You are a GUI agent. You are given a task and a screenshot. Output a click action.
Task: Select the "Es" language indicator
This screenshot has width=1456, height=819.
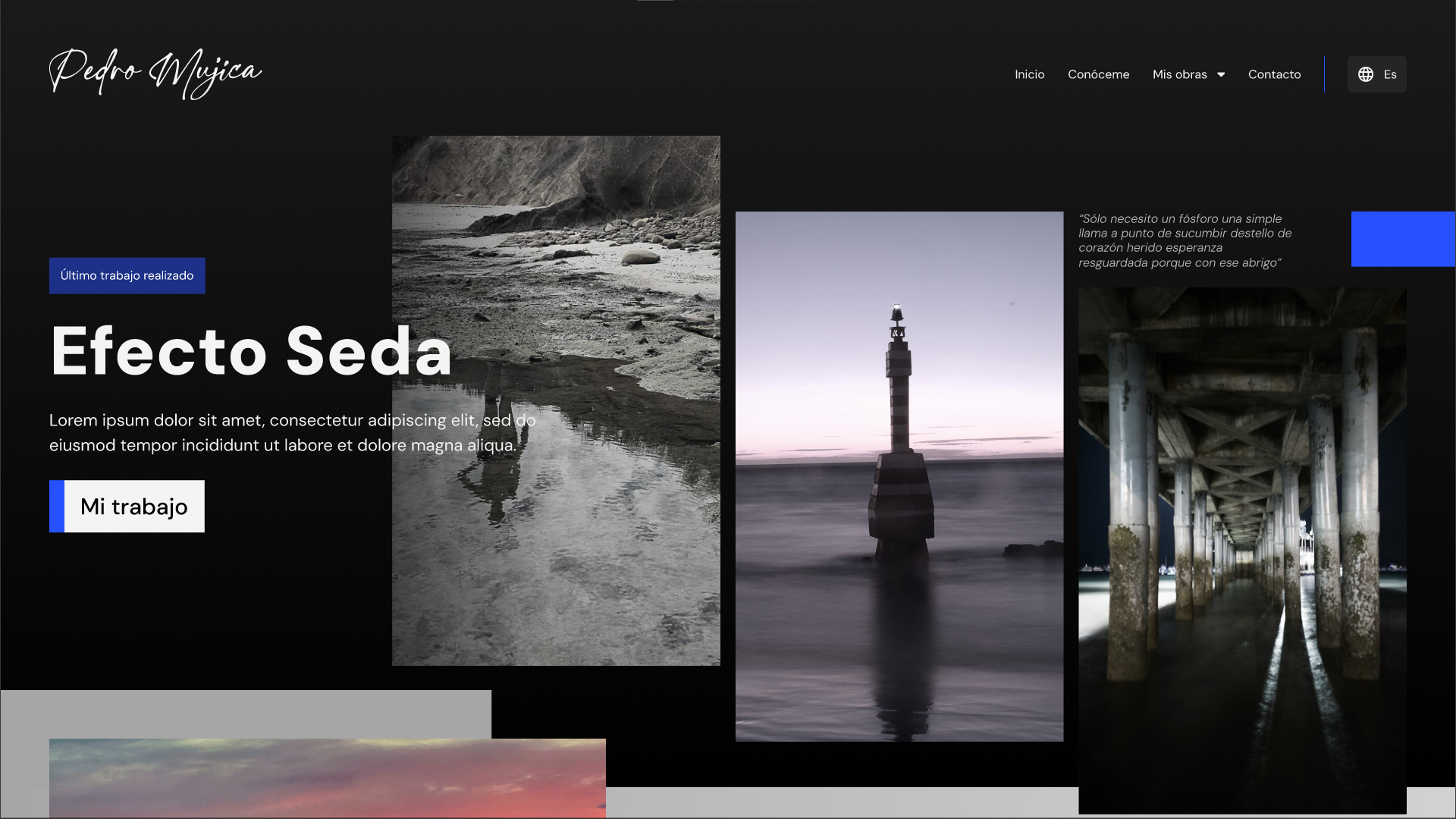click(x=1390, y=74)
